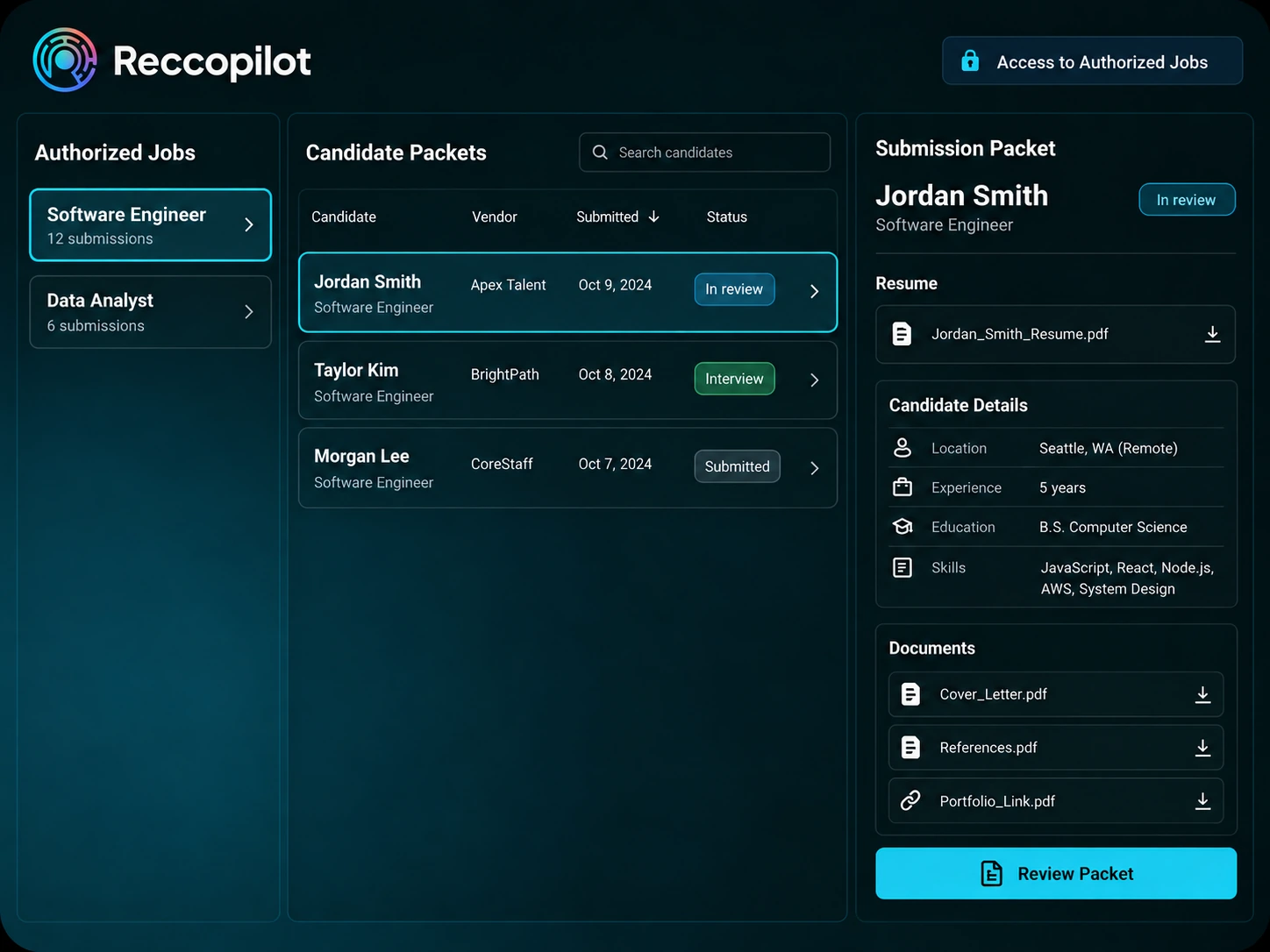Open Access to Authorized Jobs button
1270x952 pixels.
[x=1092, y=60]
